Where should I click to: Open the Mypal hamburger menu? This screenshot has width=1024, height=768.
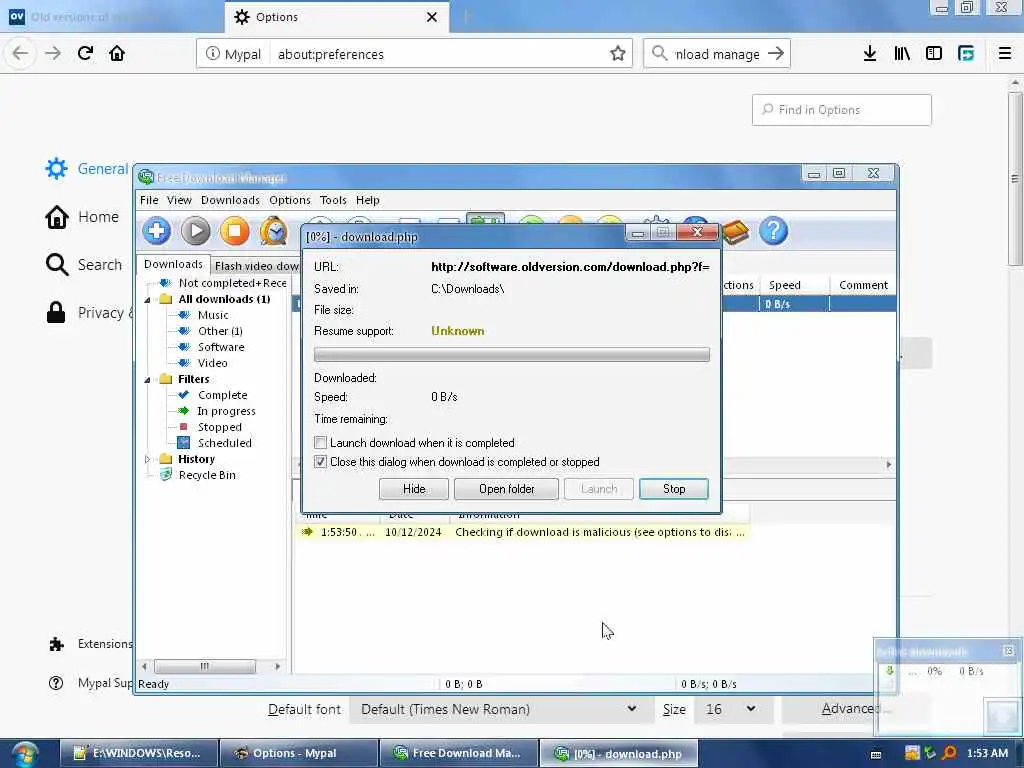[1005, 54]
